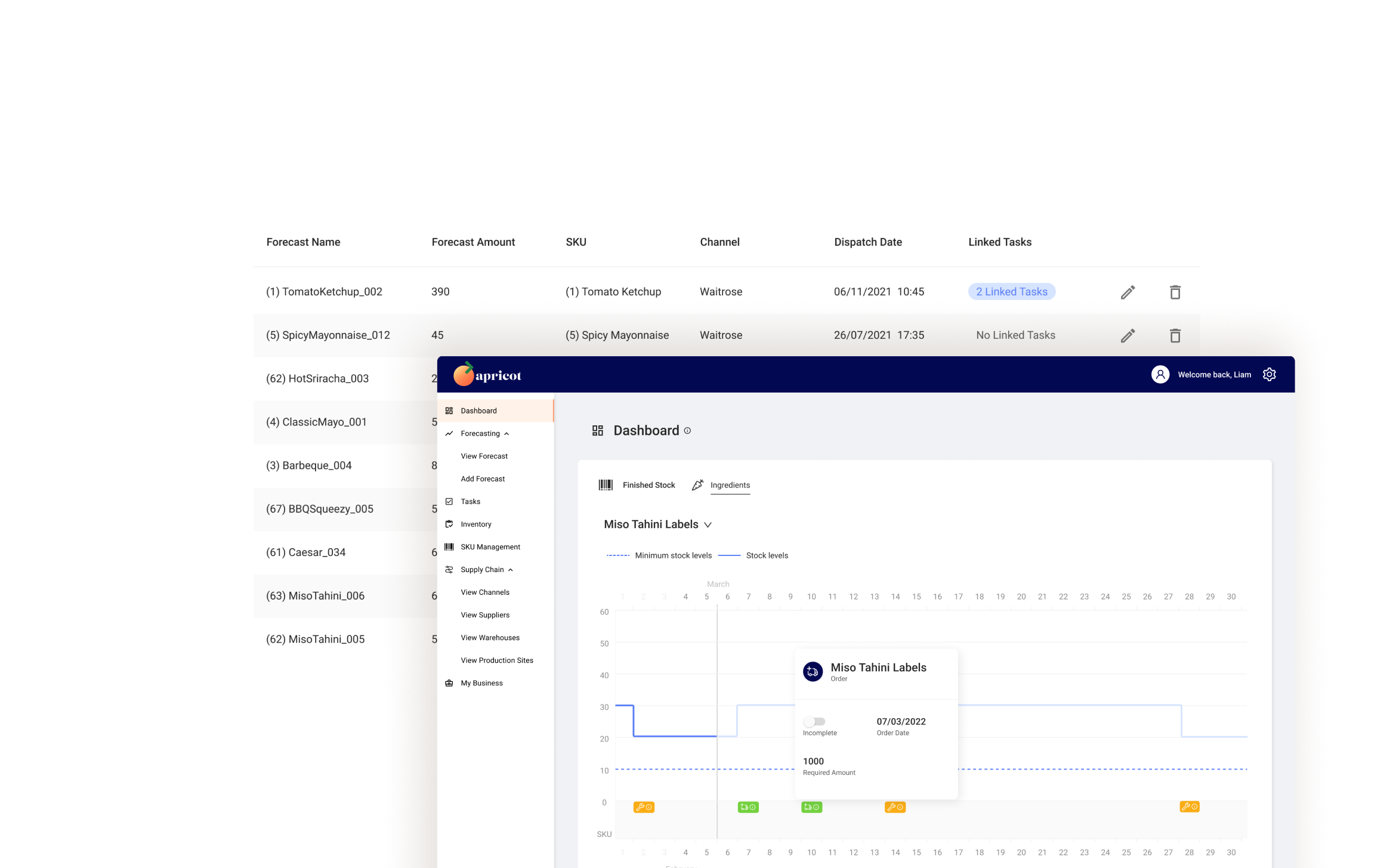
Task: Edit the TomatoKetchup_002 forecast with pencil icon
Action: click(1128, 292)
